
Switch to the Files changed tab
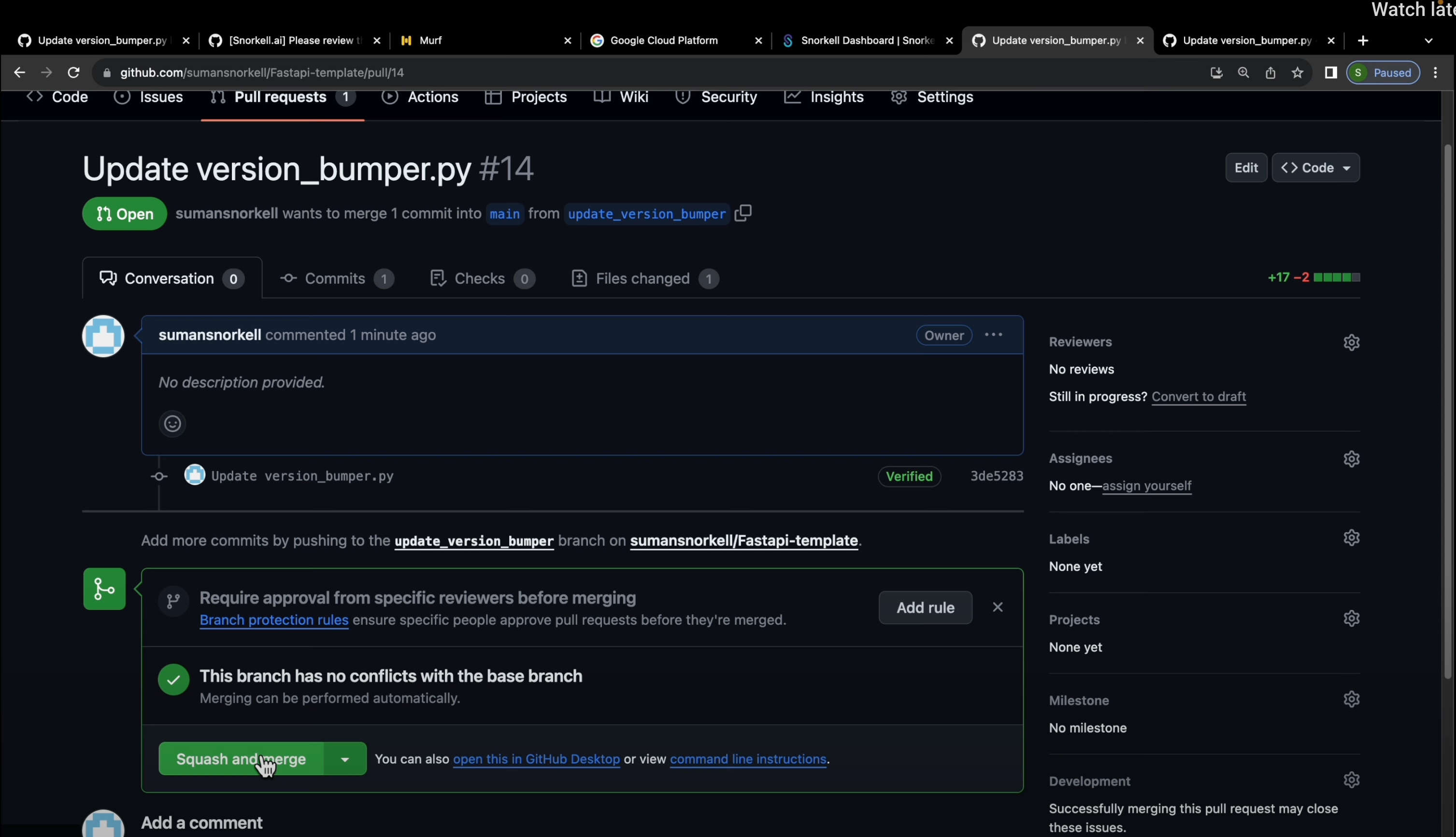(642, 278)
